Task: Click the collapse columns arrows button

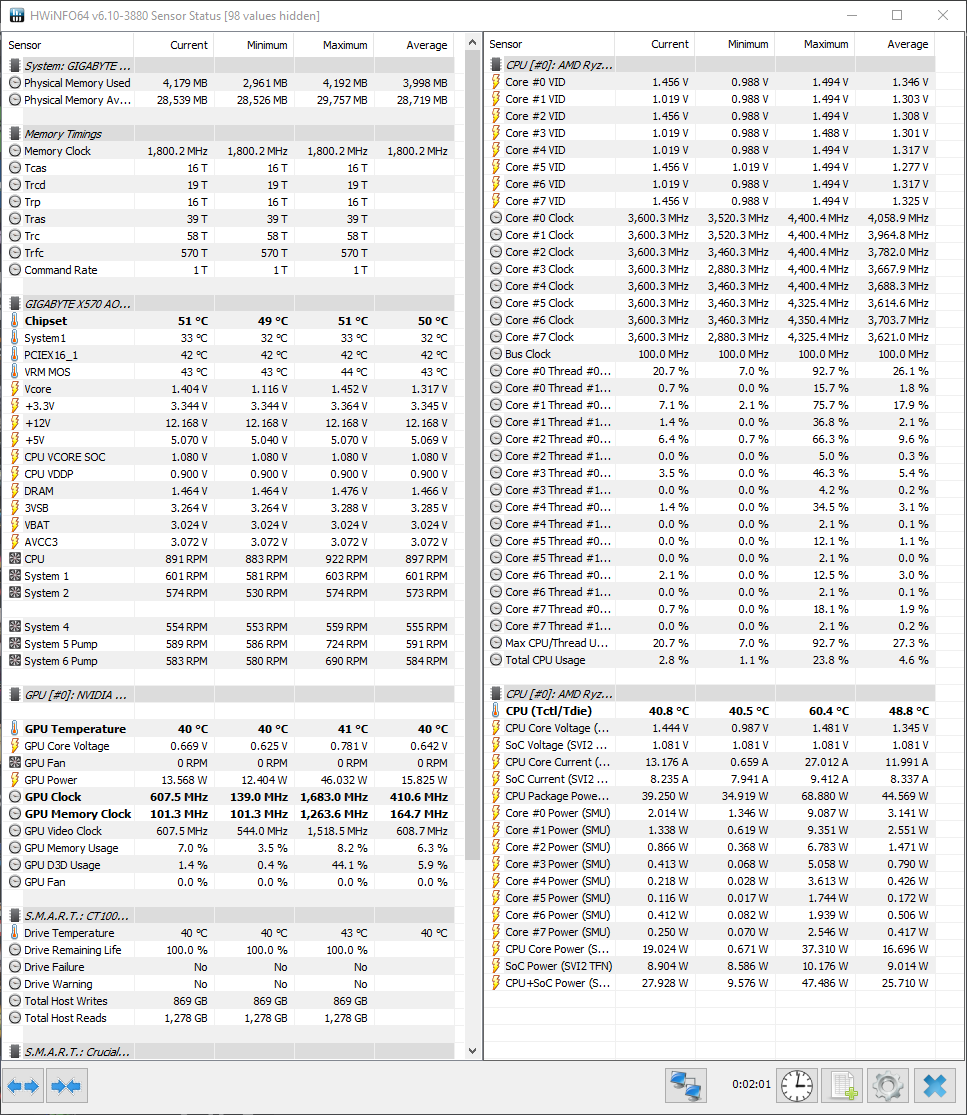Action: click(x=66, y=1086)
